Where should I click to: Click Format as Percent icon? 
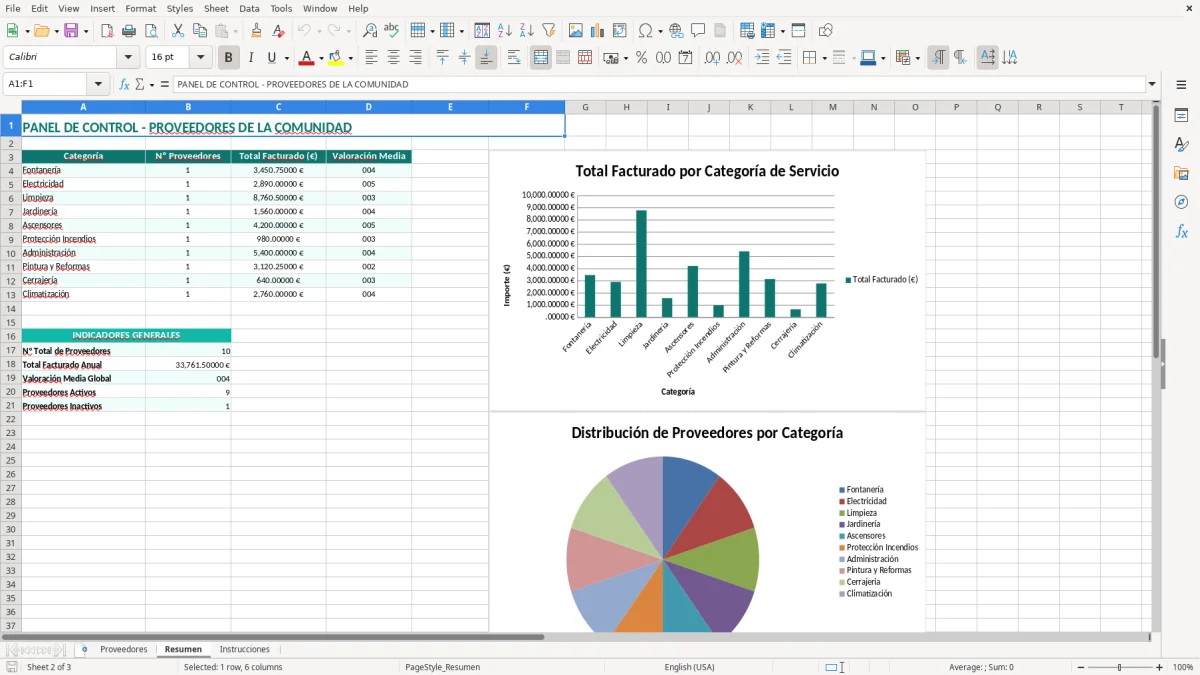(641, 58)
